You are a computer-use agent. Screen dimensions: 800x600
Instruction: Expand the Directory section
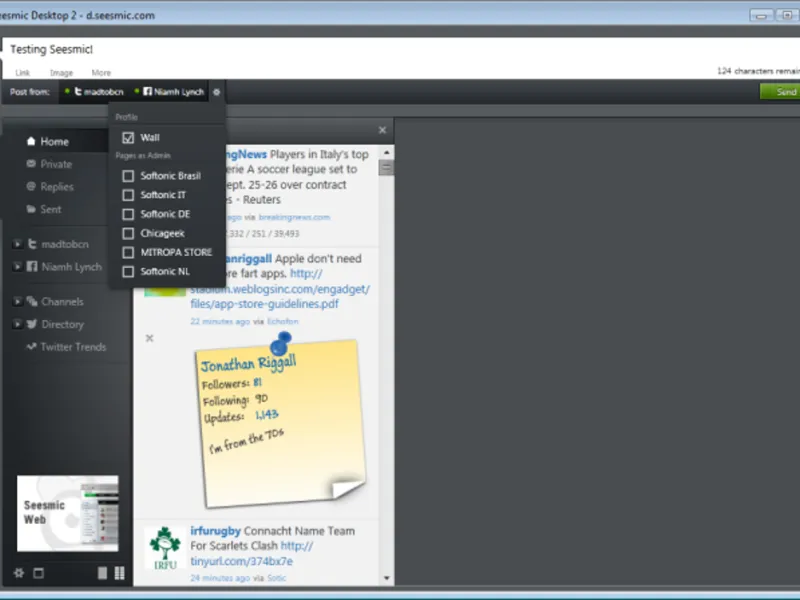pos(17,323)
